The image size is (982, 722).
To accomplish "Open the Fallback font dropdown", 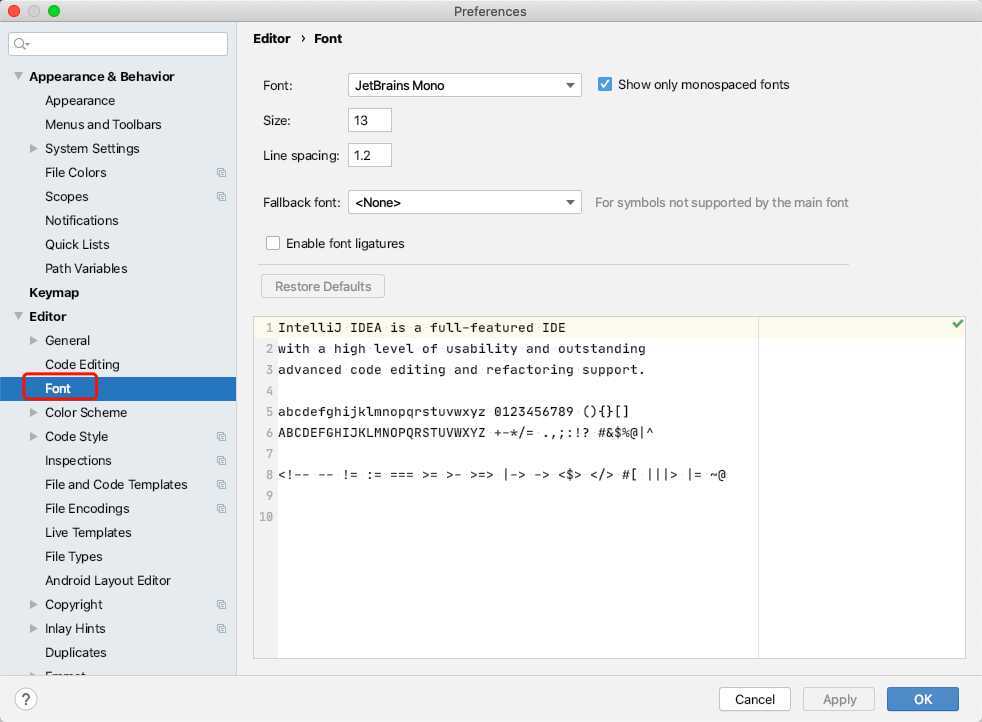I will pyautogui.click(x=465, y=202).
